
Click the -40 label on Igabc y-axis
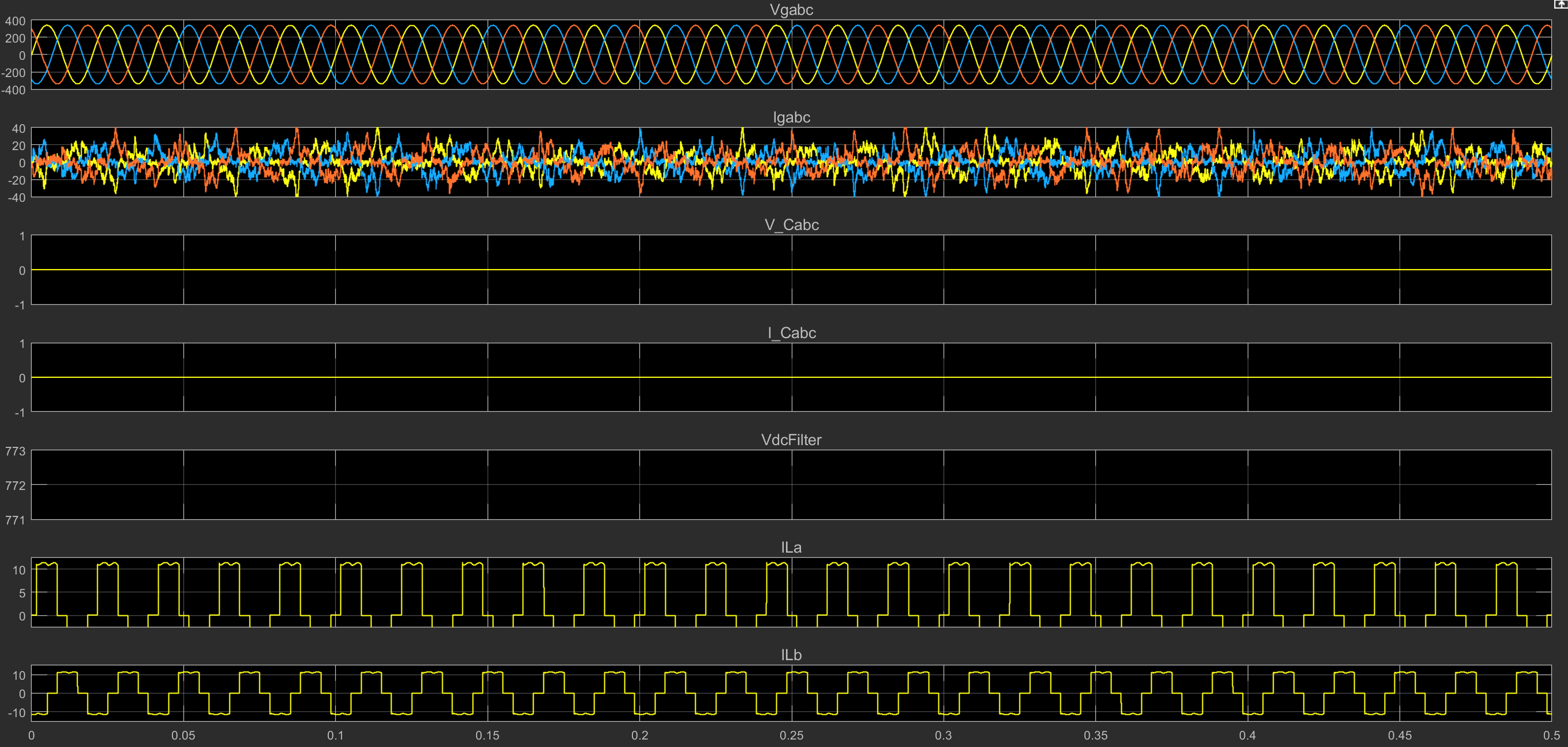[x=17, y=197]
